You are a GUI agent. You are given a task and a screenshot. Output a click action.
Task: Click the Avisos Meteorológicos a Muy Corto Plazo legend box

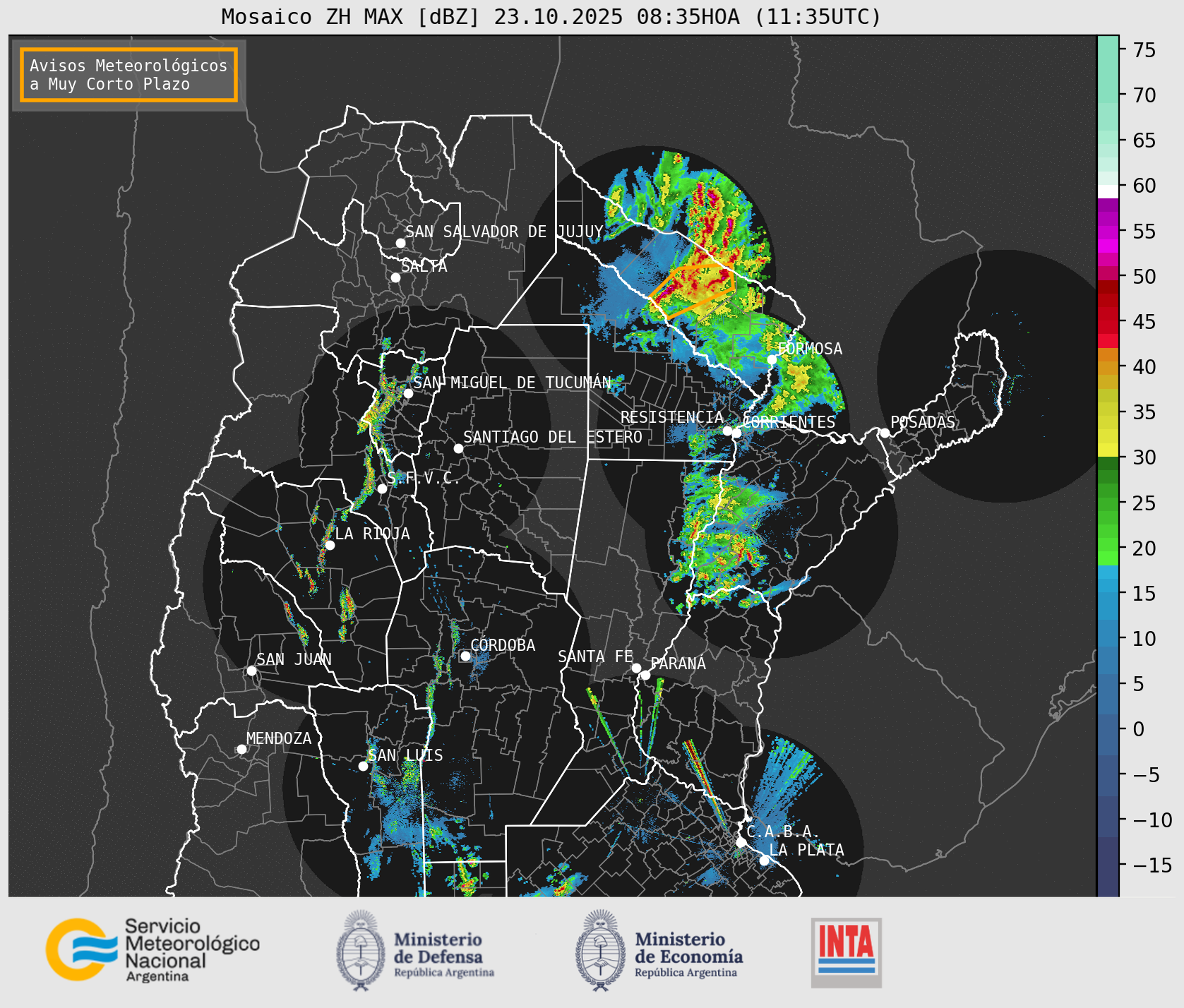click(128, 75)
